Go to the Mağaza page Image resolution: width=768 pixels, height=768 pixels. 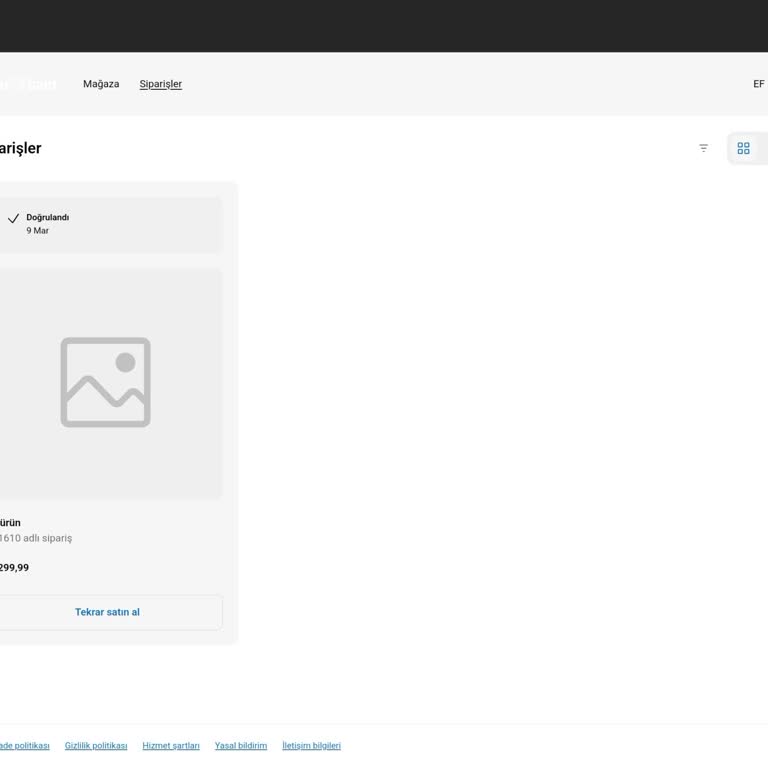point(101,84)
